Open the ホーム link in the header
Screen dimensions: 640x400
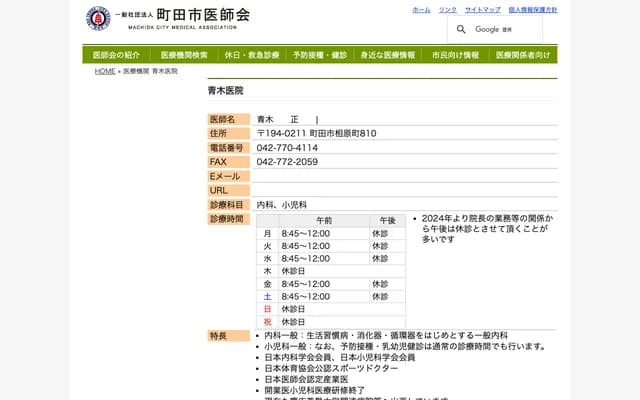coord(421,9)
